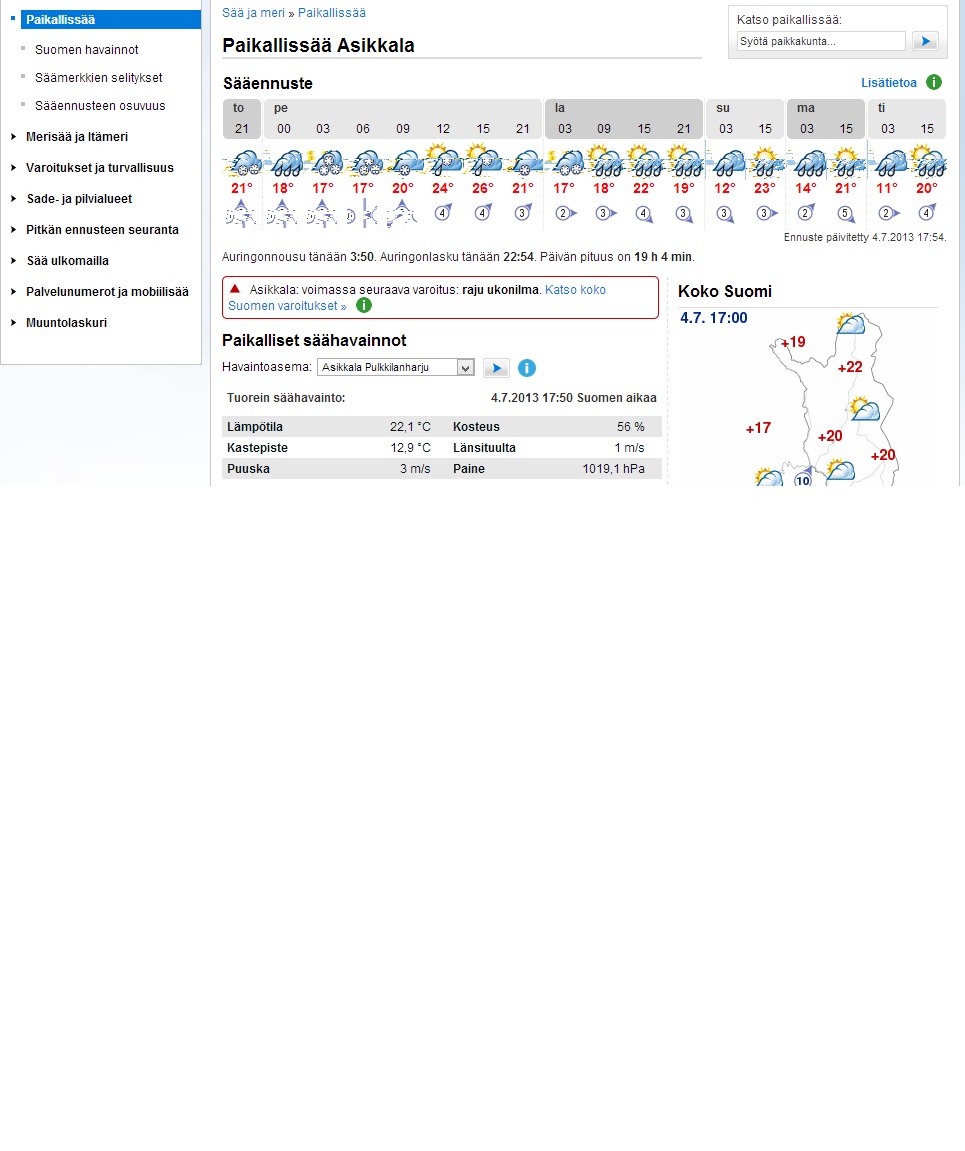Select the Sääennusteen osuvuus menu item
The height and width of the screenshot is (1151, 965).
(x=100, y=105)
